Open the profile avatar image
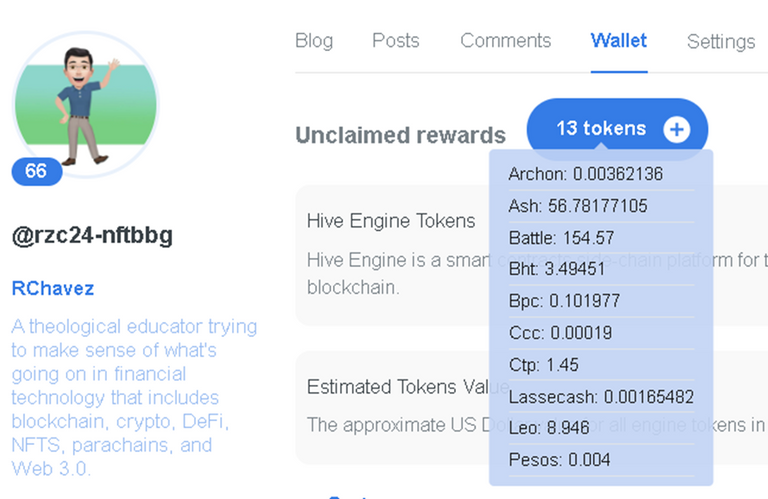The image size is (768, 499). (x=86, y=104)
